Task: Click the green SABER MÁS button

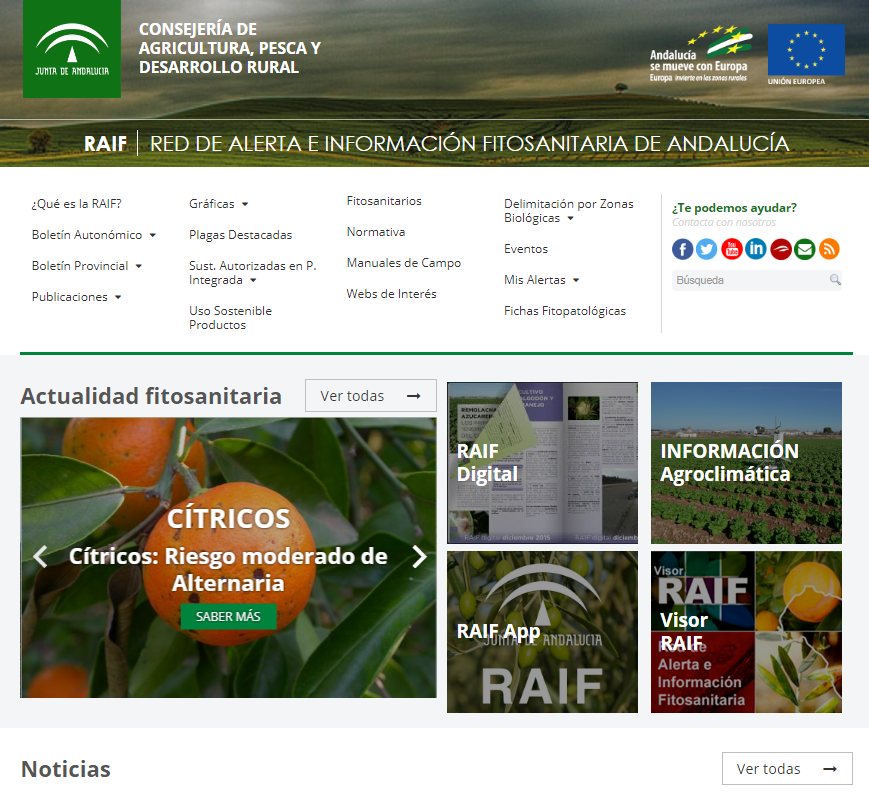Action: coord(228,616)
